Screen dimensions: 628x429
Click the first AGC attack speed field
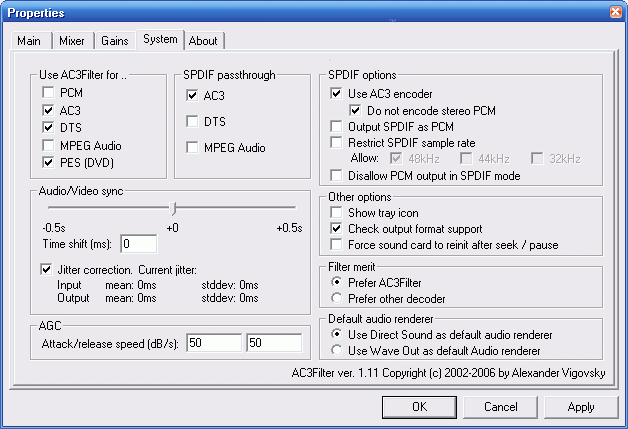tap(212, 343)
